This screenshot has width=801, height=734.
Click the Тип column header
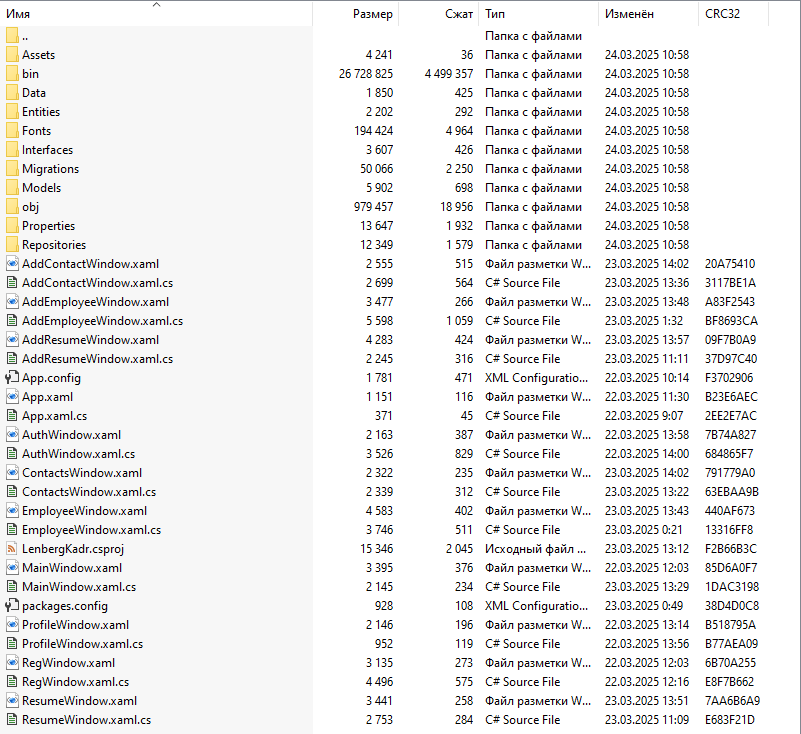coord(495,14)
